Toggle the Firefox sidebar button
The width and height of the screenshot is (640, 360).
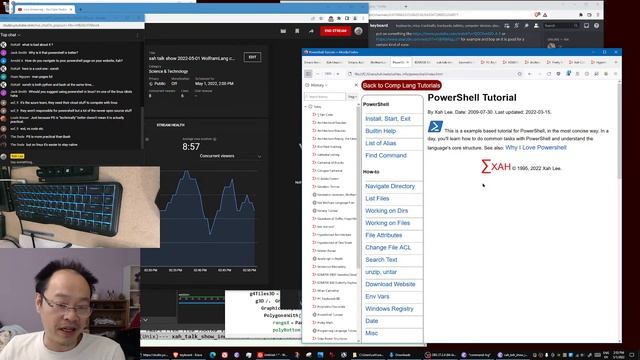click(308, 74)
